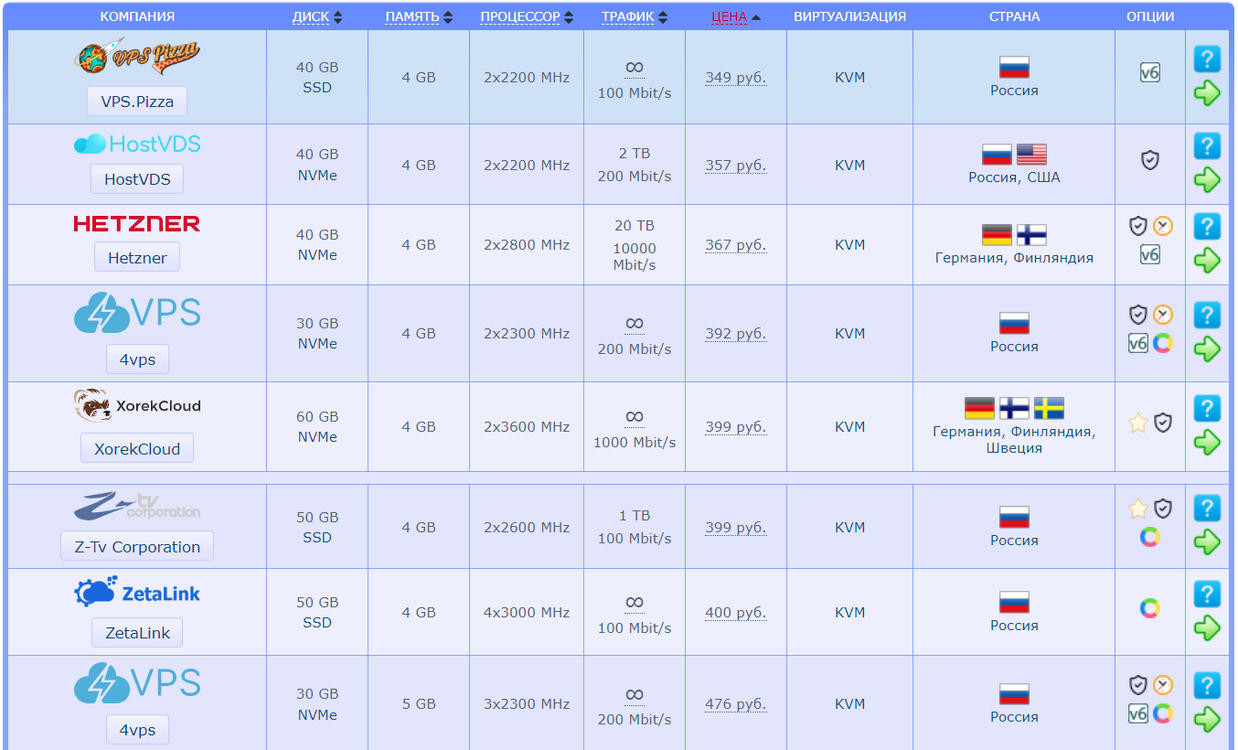The height and width of the screenshot is (750, 1238).
Task: Click shield icon in HostVDS row
Action: (1150, 160)
